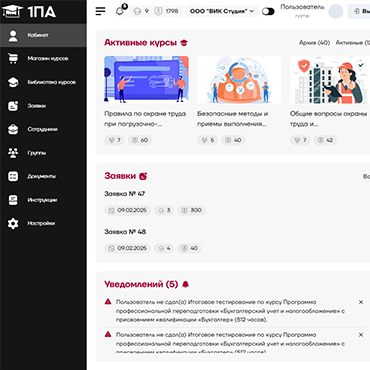Open the Инструкции sidebar item
Viewport: 370px width, 370px height.
[x=43, y=200]
